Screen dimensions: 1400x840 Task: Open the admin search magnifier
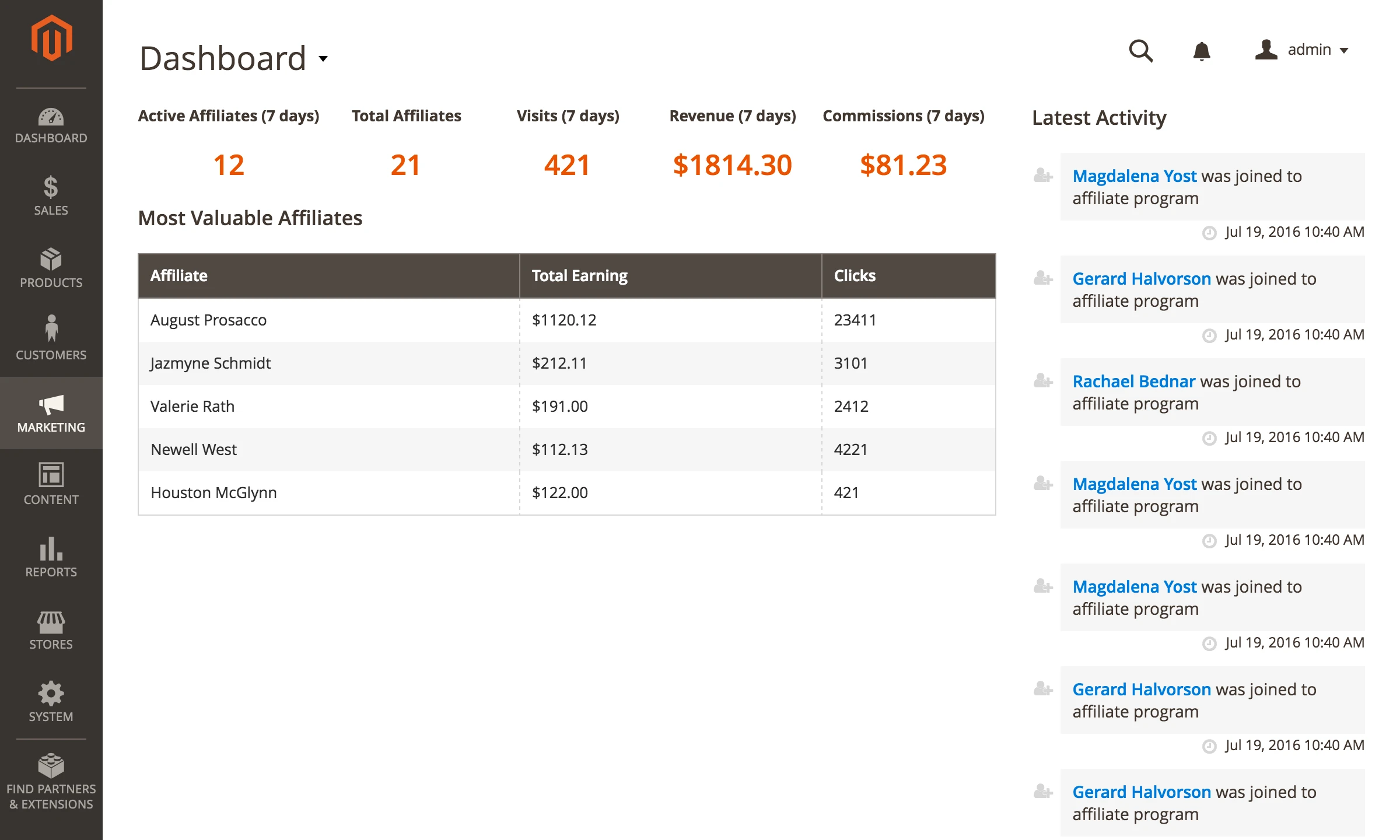click(x=1141, y=51)
